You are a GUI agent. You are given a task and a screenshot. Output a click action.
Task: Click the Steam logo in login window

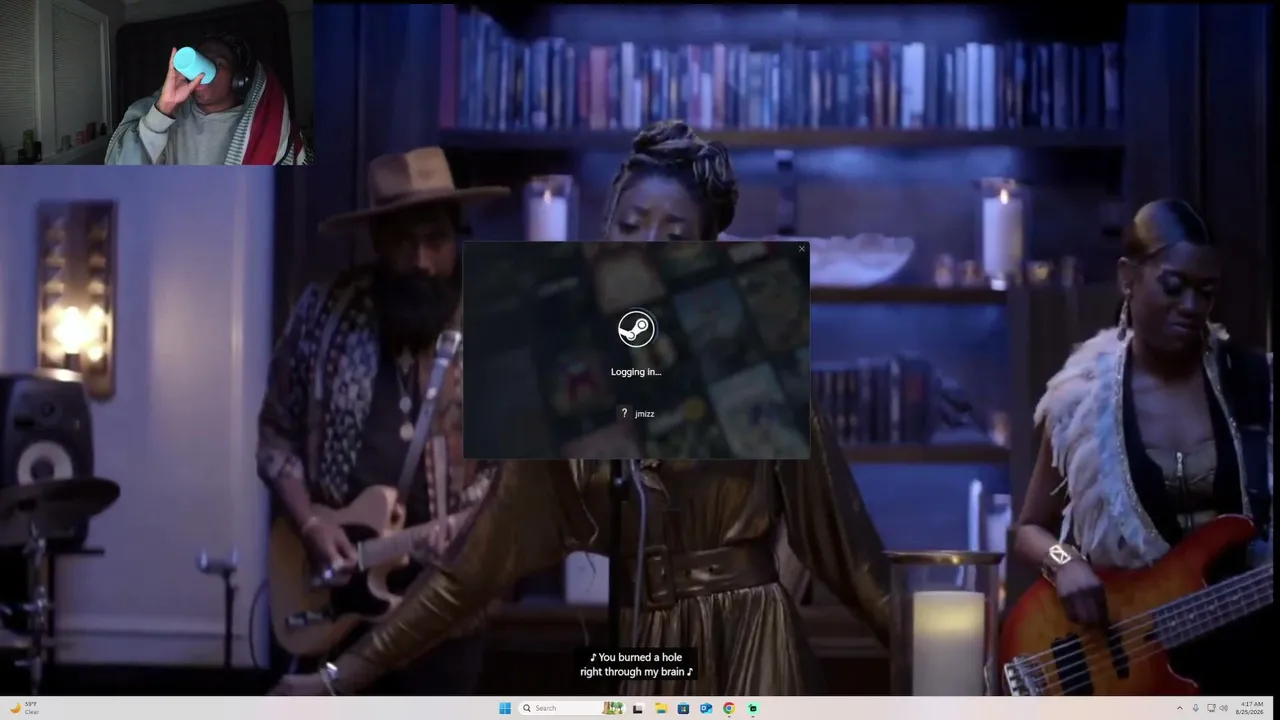click(x=636, y=328)
